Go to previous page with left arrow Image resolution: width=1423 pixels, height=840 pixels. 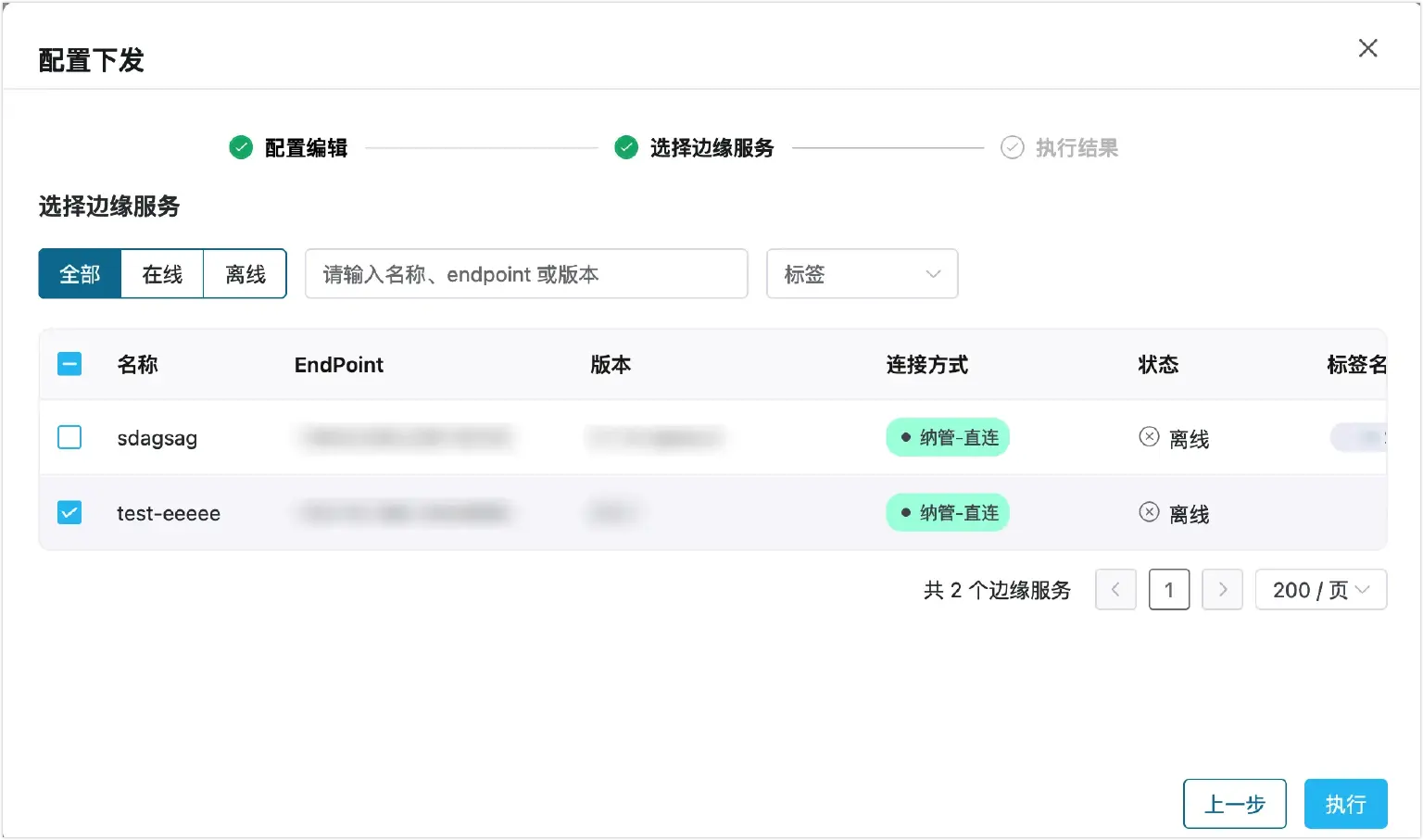1115,590
